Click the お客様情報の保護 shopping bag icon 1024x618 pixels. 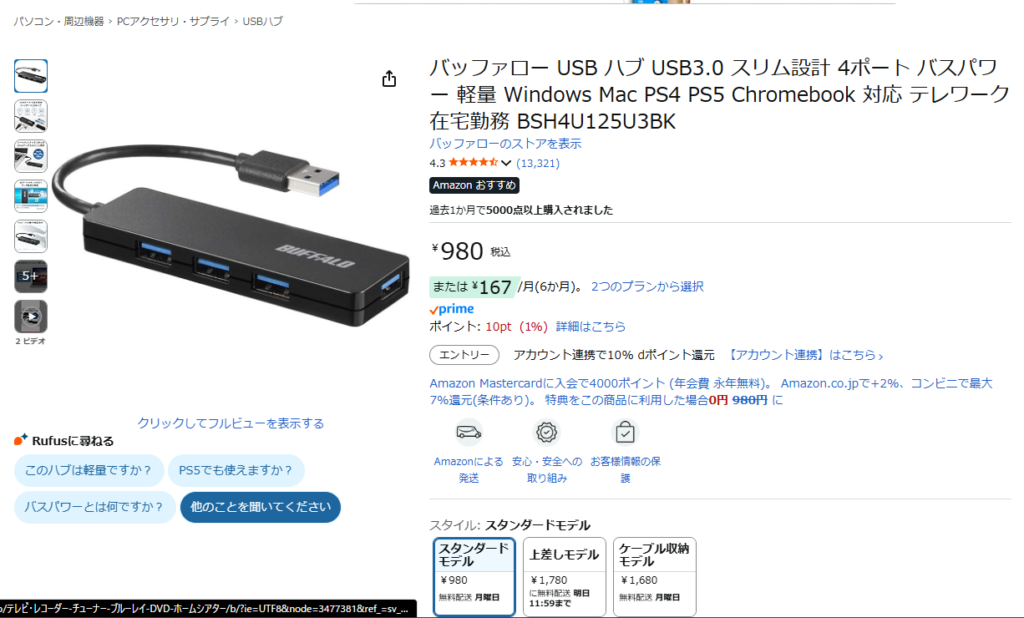tap(625, 432)
